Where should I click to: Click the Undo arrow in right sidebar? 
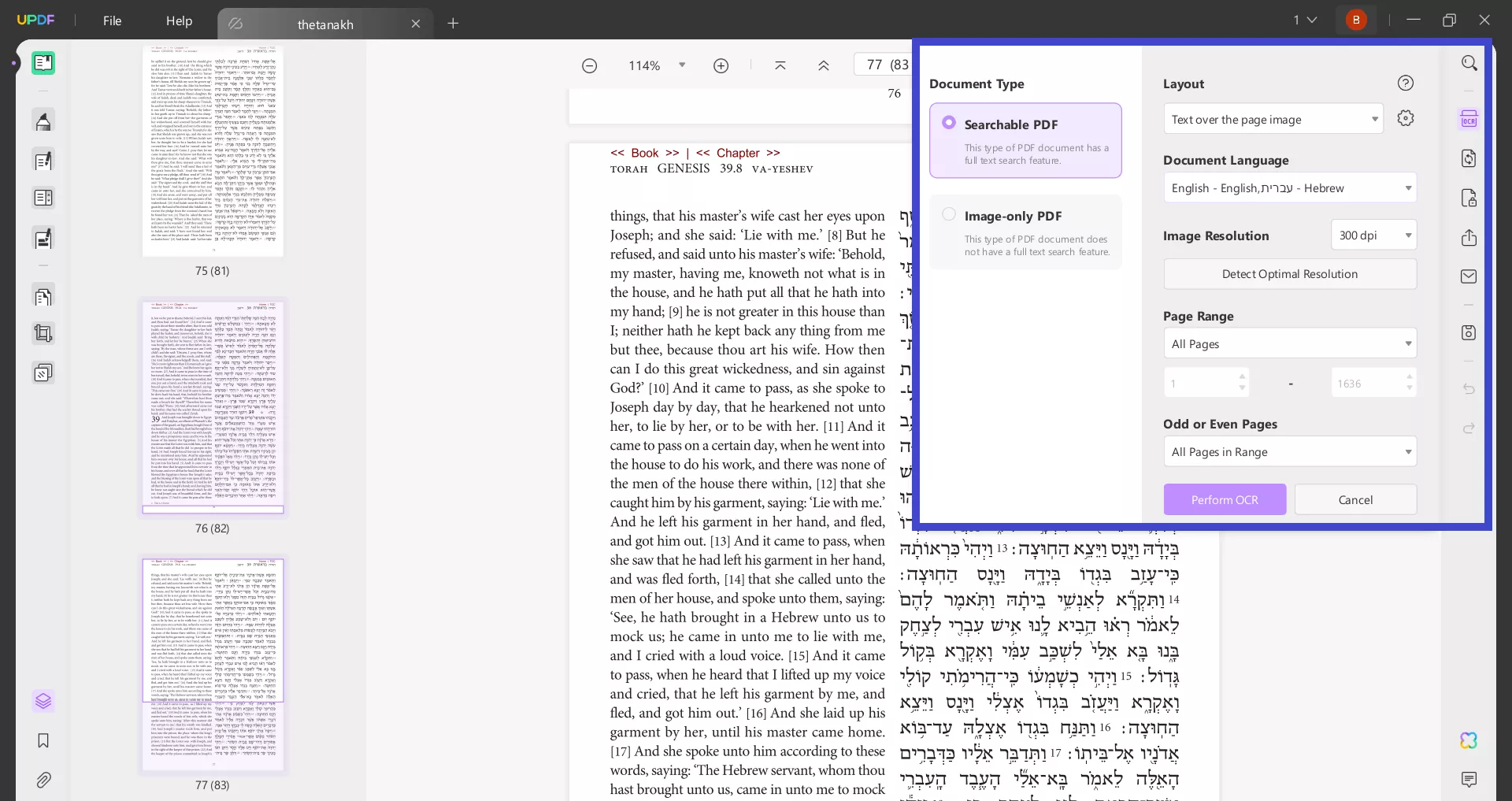(x=1469, y=389)
